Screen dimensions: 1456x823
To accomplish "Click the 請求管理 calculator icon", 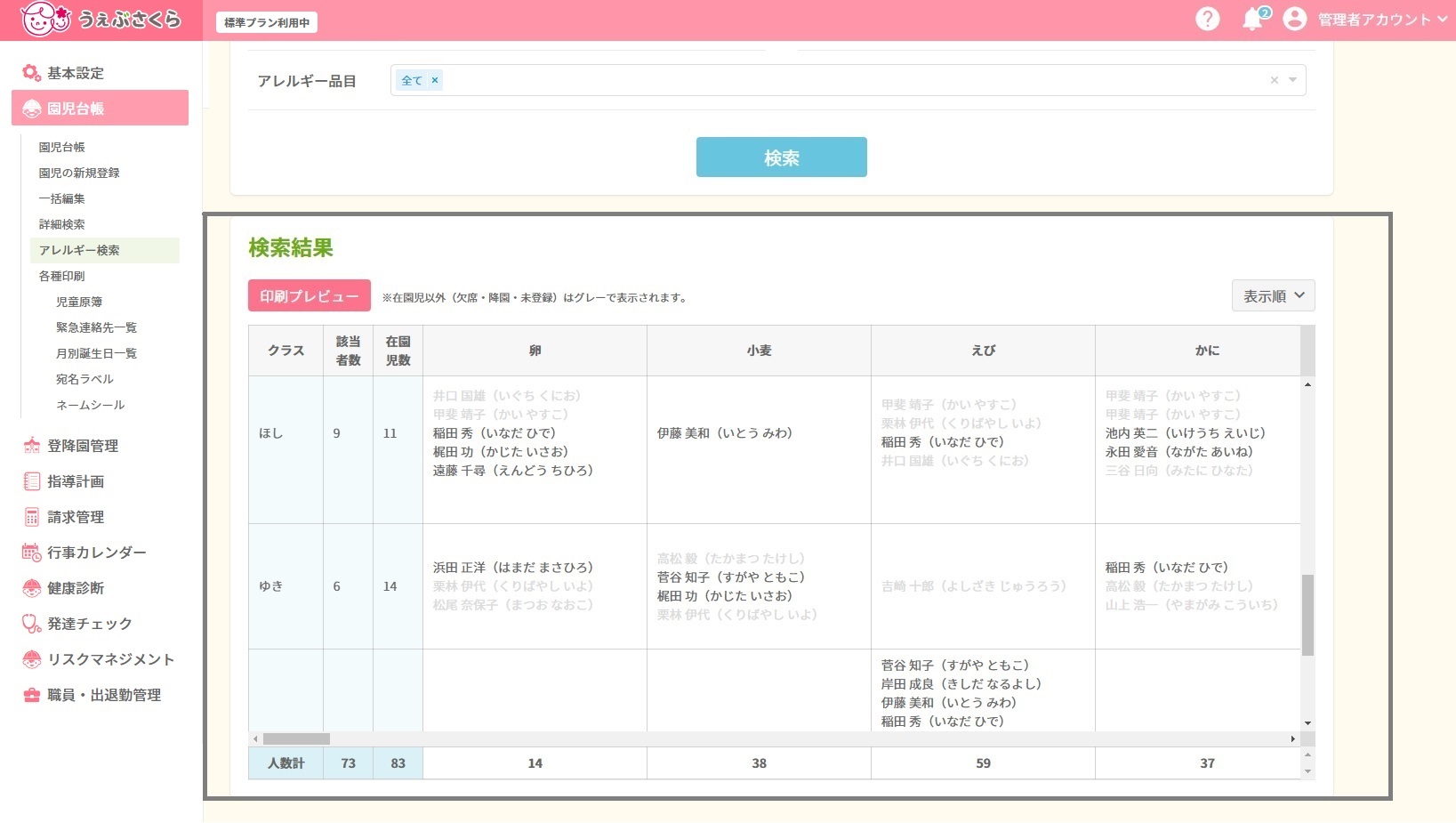I will (32, 517).
